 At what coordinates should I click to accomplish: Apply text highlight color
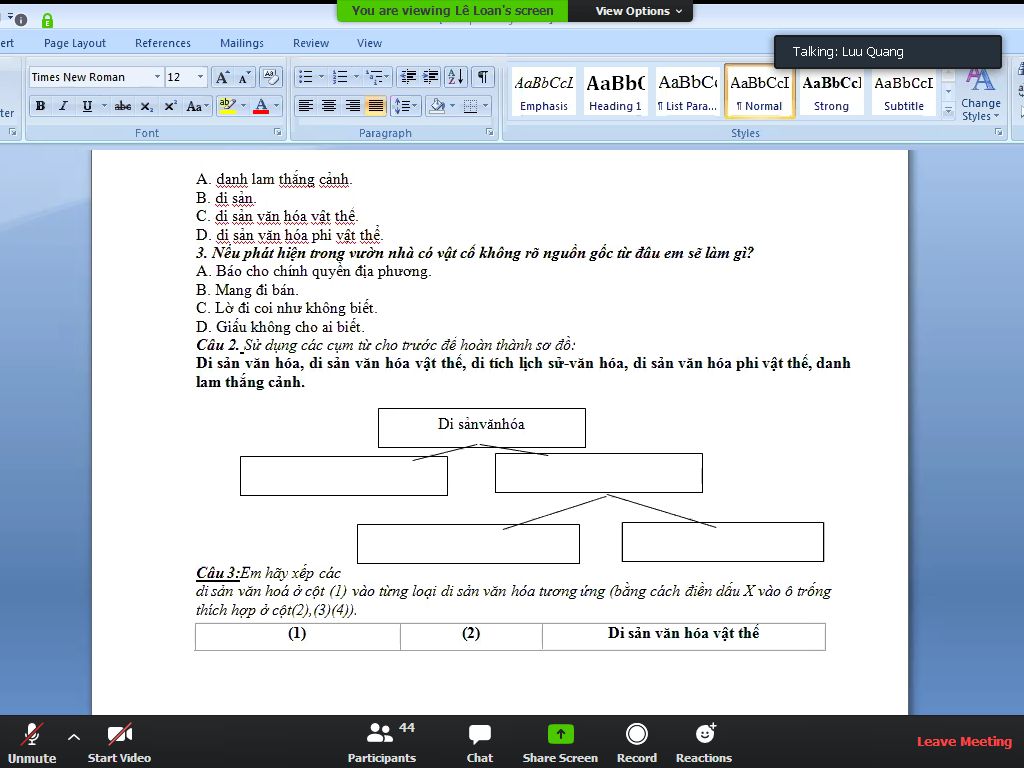click(227, 106)
